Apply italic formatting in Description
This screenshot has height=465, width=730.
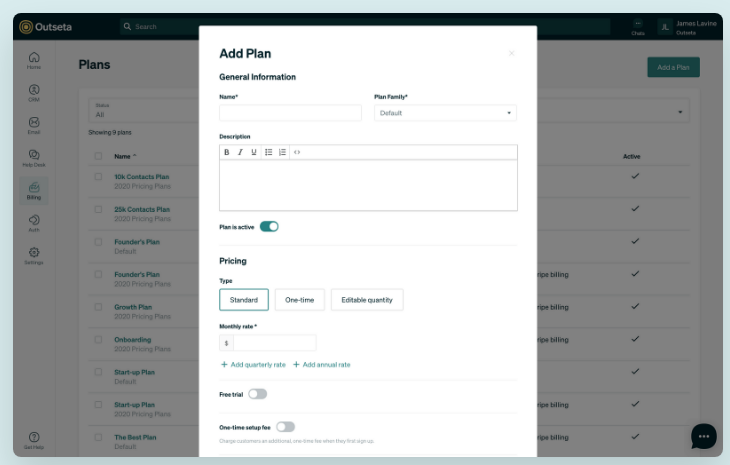pyautogui.click(x=240, y=152)
